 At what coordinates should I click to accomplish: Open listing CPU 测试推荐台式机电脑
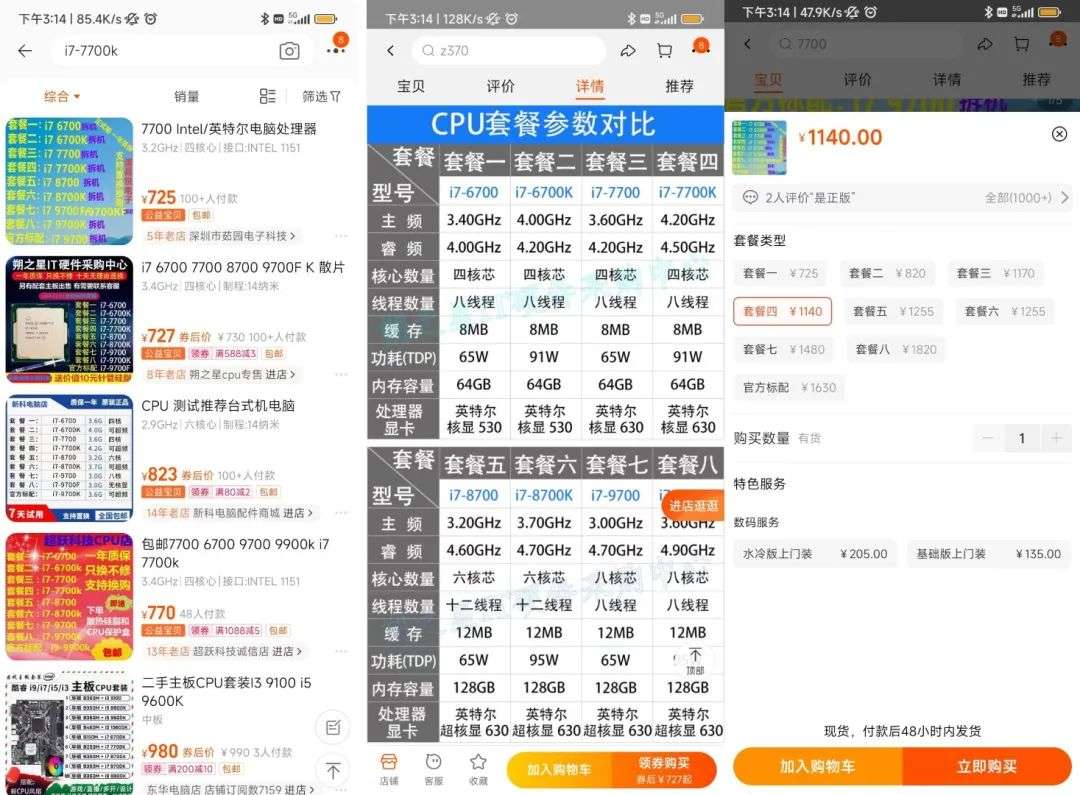pos(218,406)
